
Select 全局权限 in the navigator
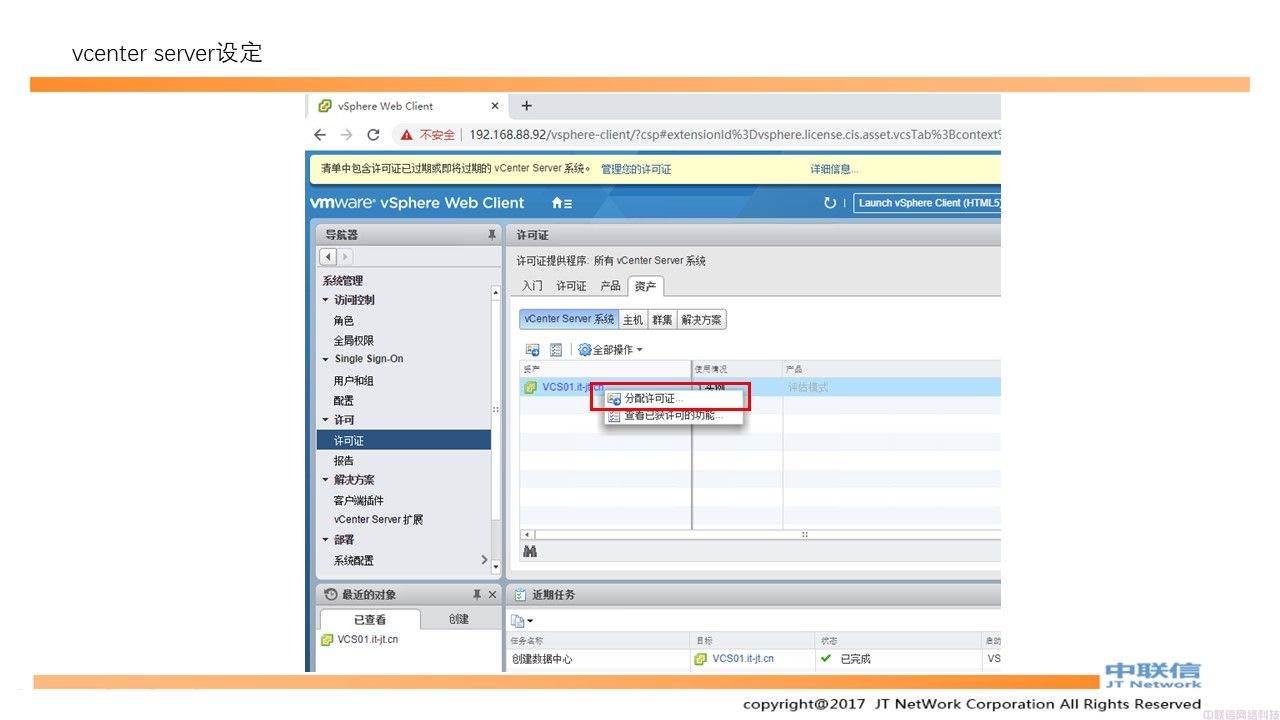point(353,341)
